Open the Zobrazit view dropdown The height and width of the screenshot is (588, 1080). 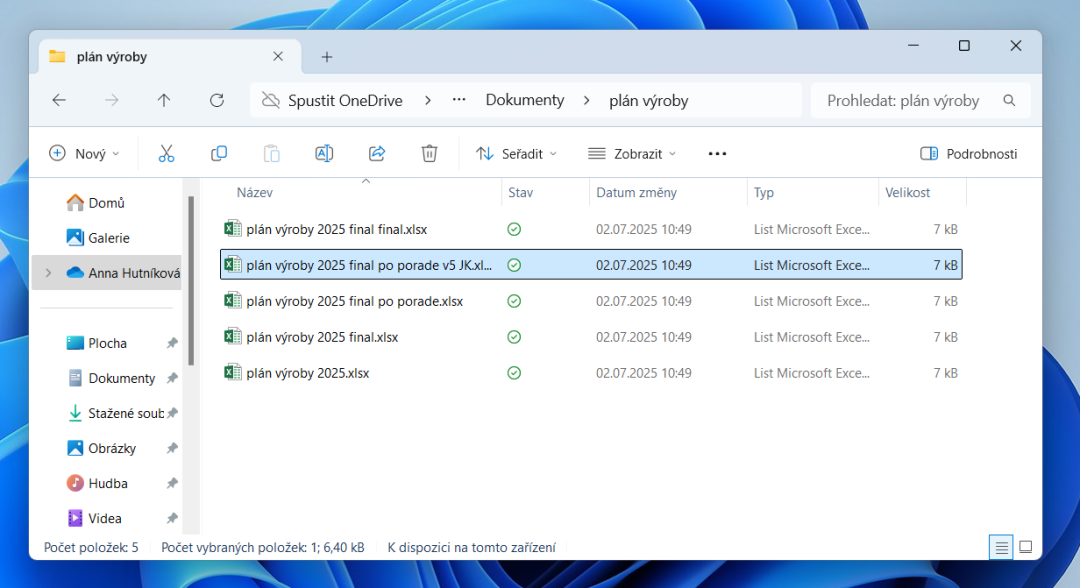(x=632, y=153)
